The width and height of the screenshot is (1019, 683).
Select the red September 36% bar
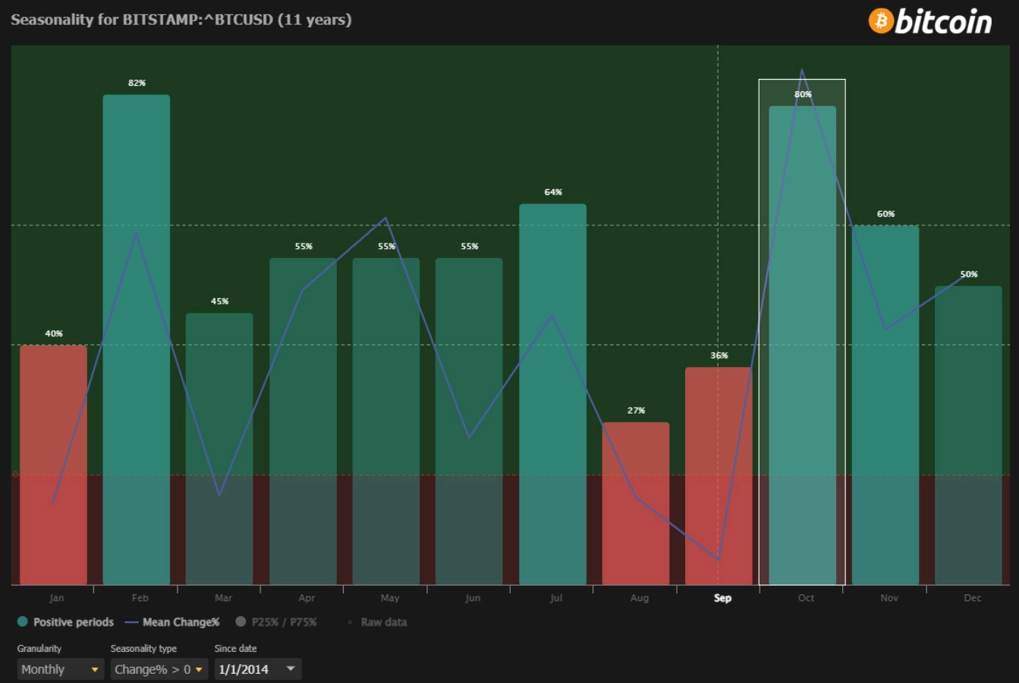coord(718,476)
